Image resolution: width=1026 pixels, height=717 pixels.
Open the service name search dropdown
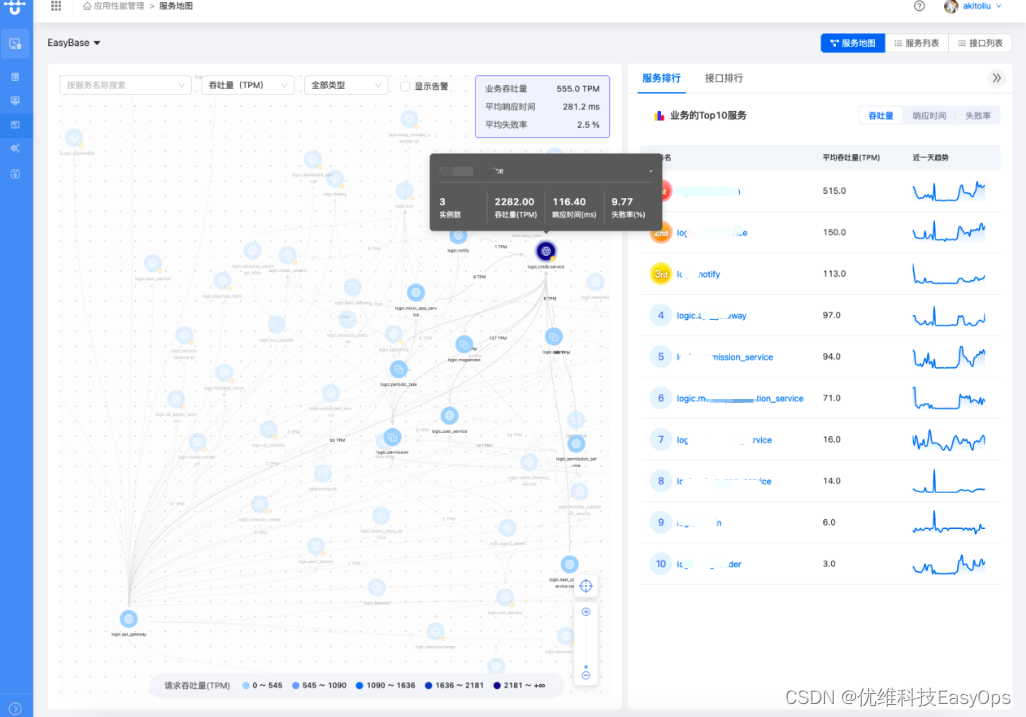click(x=125, y=85)
